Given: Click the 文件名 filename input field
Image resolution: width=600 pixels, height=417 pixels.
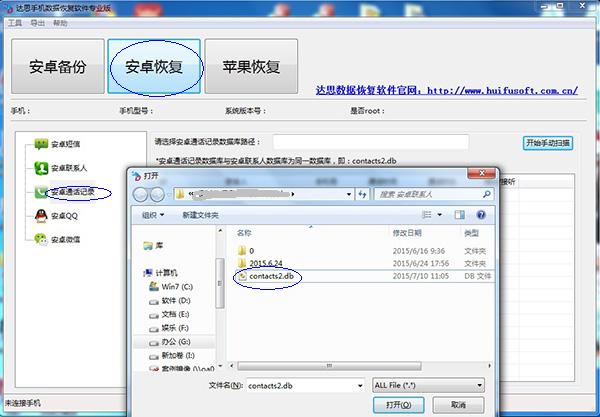Looking at the screenshot, I should (301, 385).
